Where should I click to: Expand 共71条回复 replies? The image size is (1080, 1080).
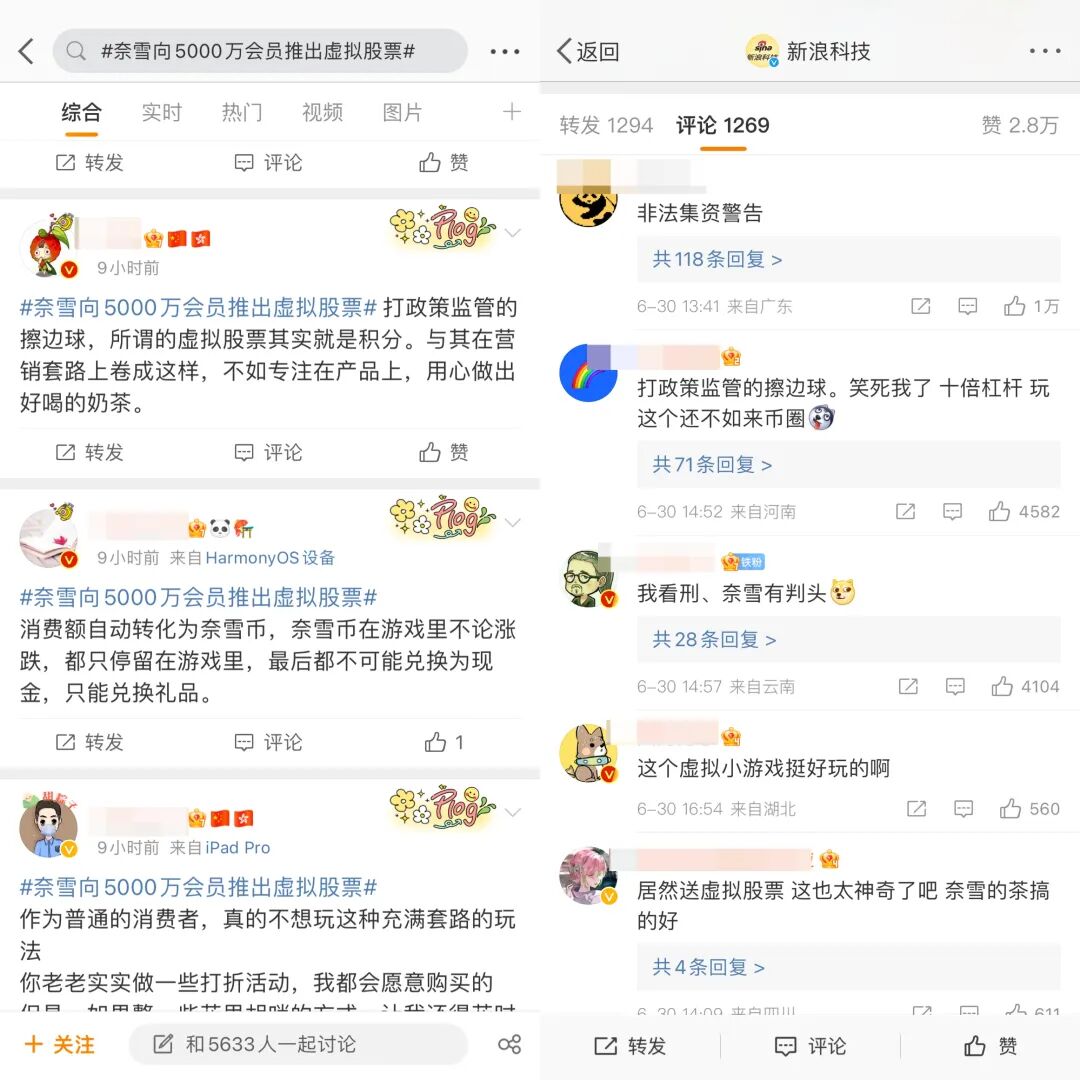pos(712,464)
